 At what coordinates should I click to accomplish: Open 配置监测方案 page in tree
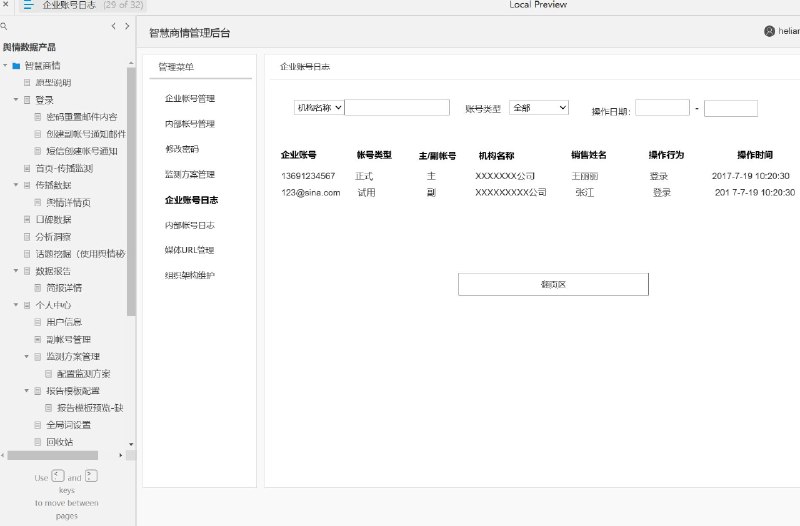[x=83, y=373]
